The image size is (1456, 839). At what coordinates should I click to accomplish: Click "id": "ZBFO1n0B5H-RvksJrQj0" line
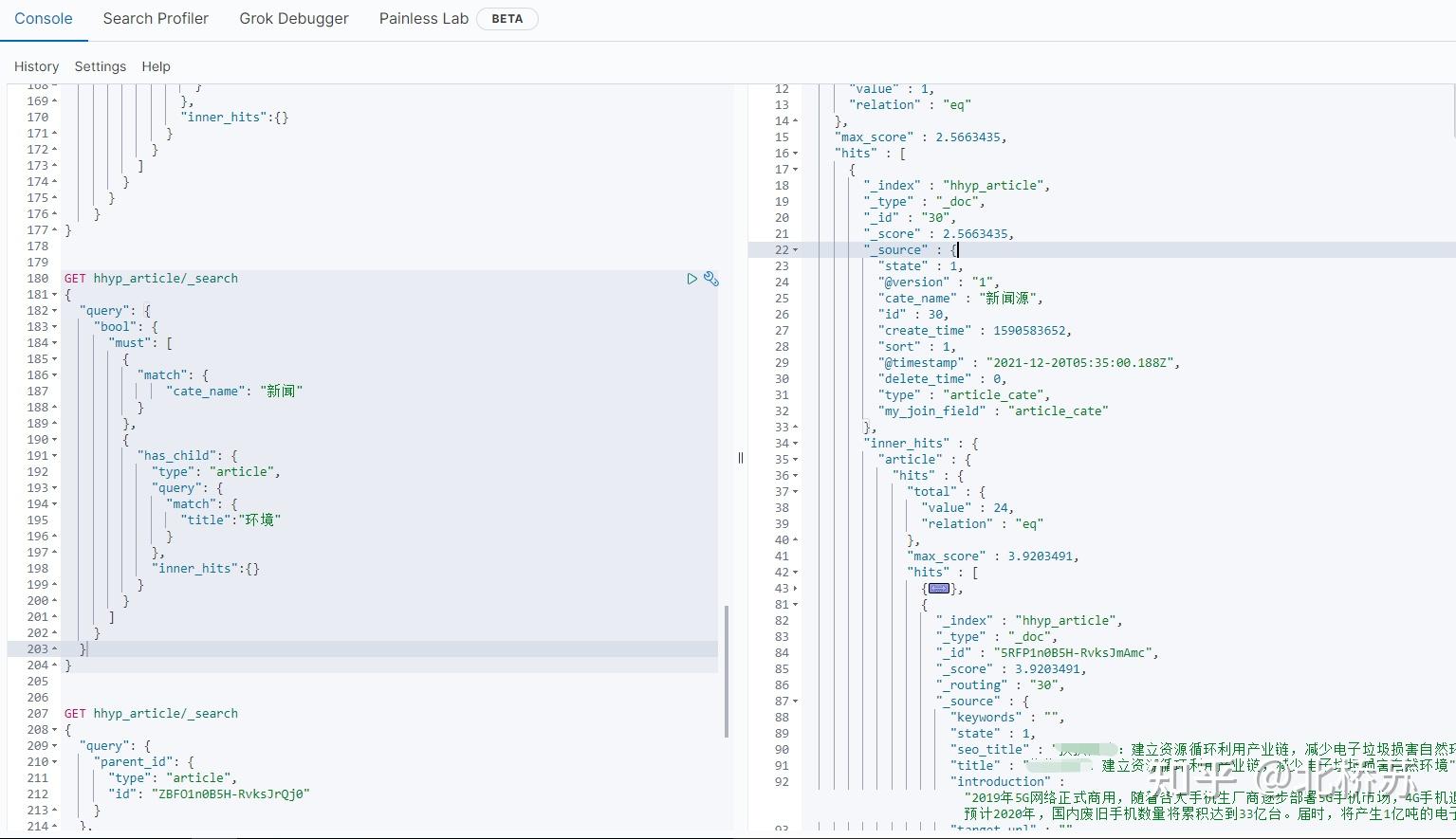point(210,794)
